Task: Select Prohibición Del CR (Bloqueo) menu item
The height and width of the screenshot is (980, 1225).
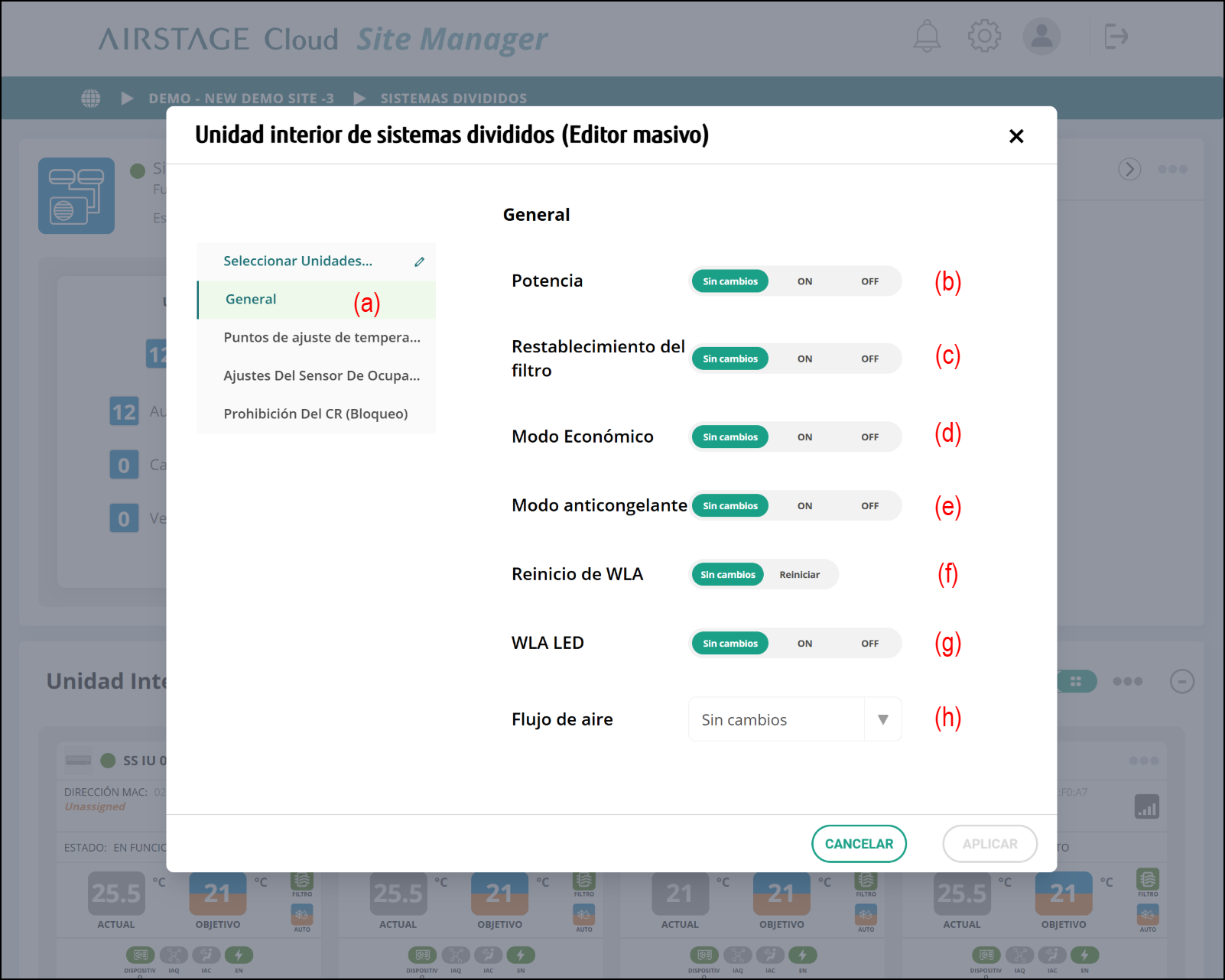Action: (x=315, y=414)
